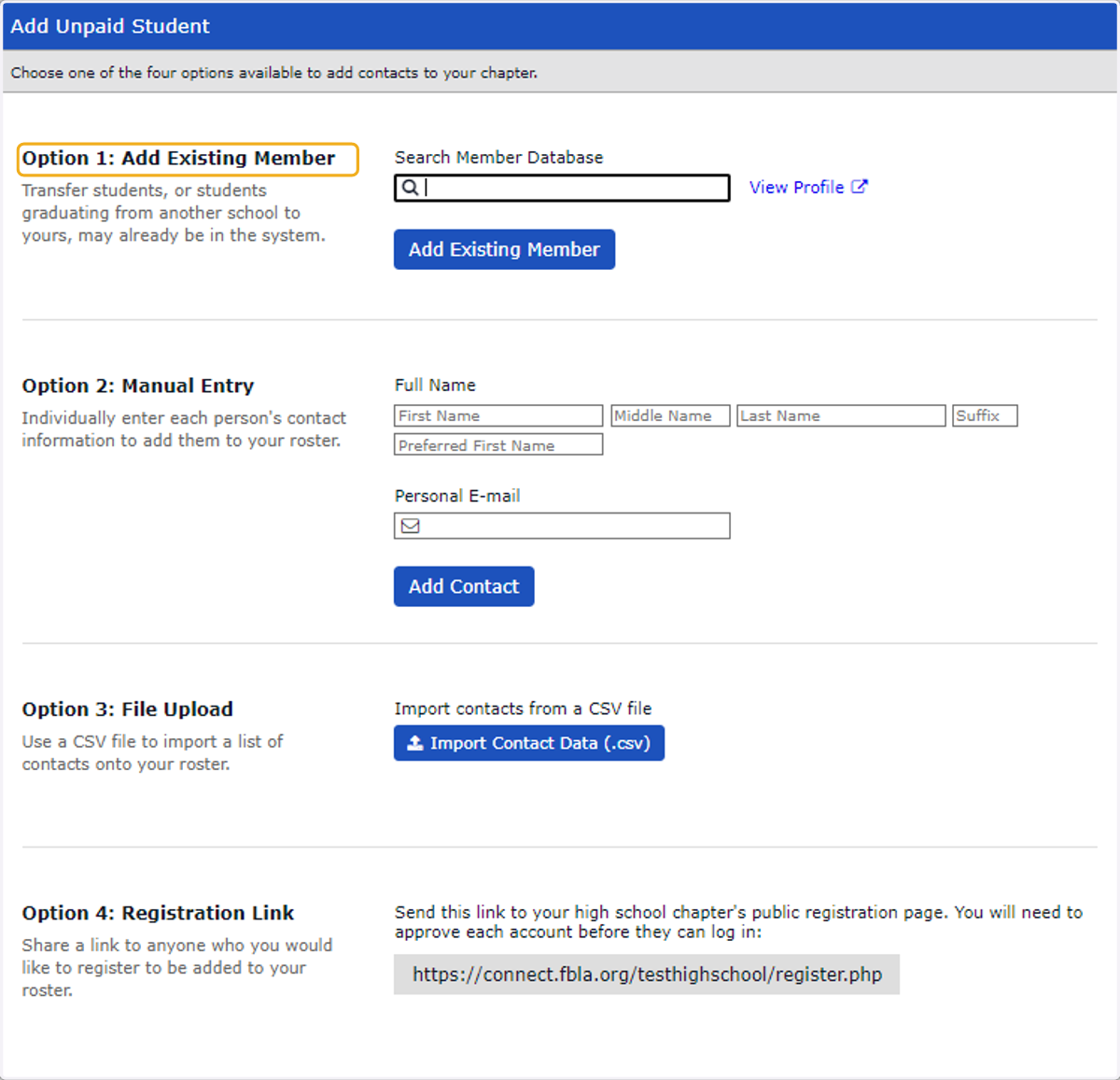Click the Personal E-mail label
1120x1080 pixels.
457,496
